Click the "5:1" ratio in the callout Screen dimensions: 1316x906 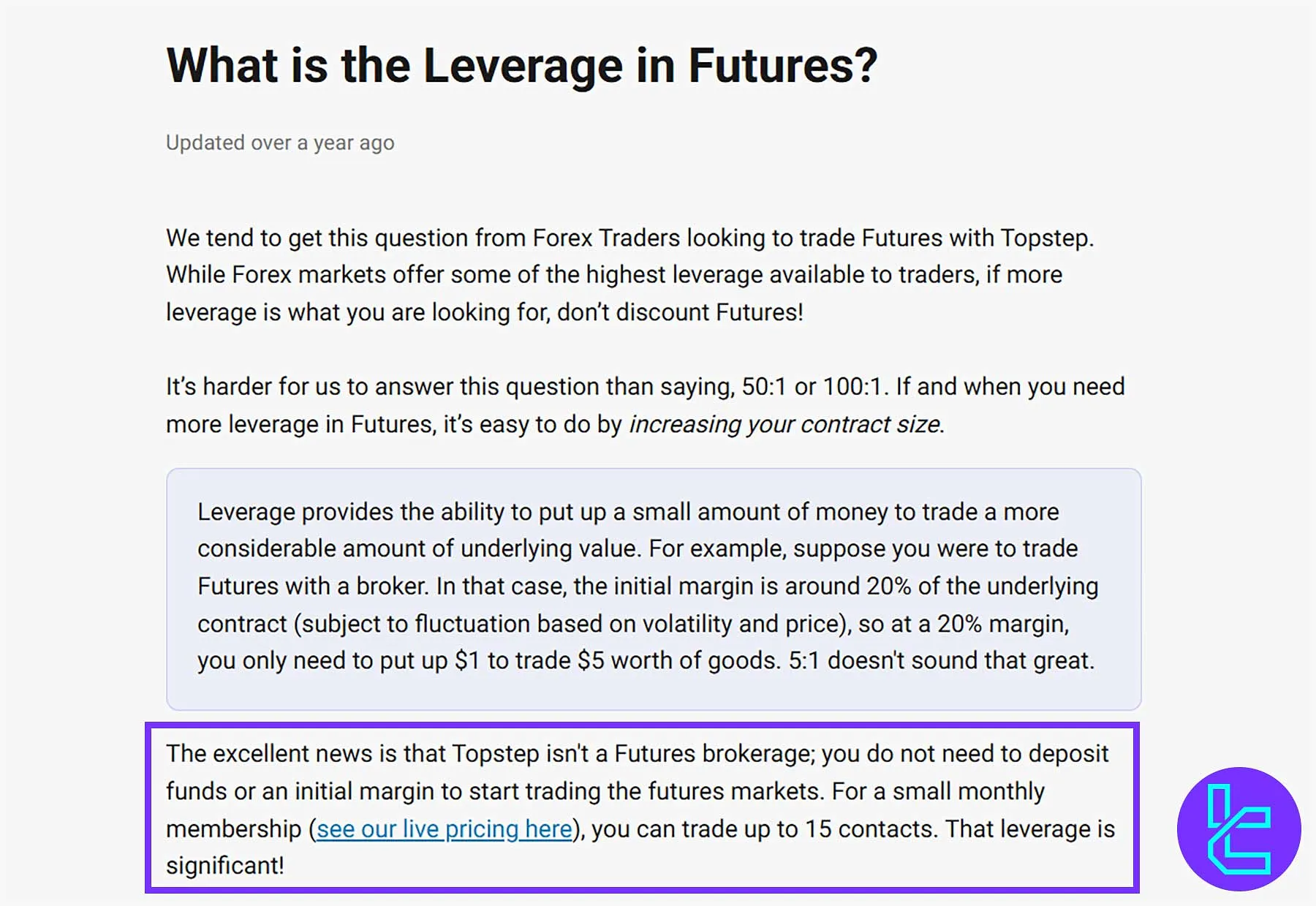pyautogui.click(x=803, y=661)
